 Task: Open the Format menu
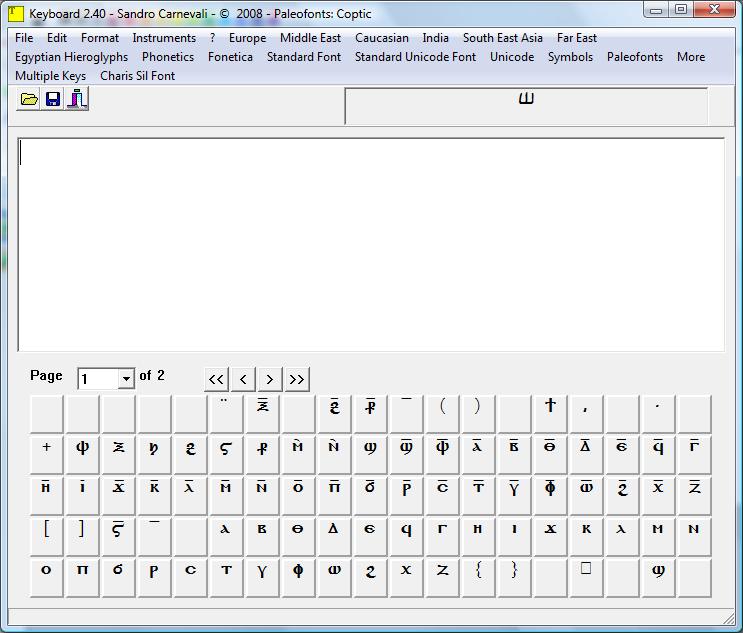(x=100, y=38)
